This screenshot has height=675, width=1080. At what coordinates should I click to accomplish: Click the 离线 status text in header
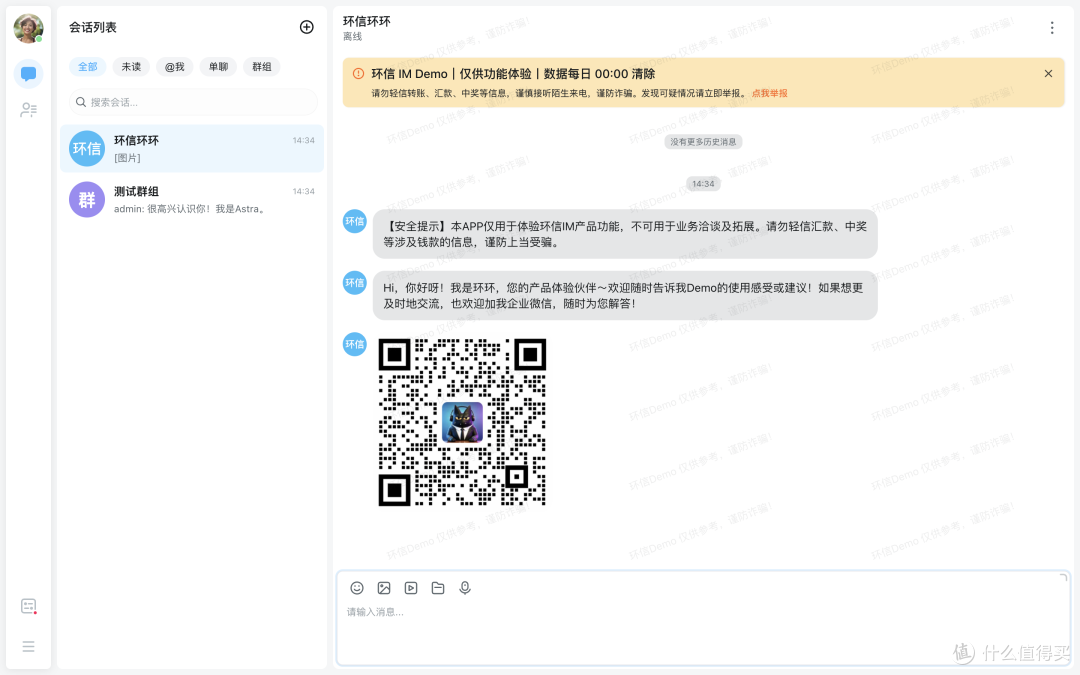click(x=352, y=37)
